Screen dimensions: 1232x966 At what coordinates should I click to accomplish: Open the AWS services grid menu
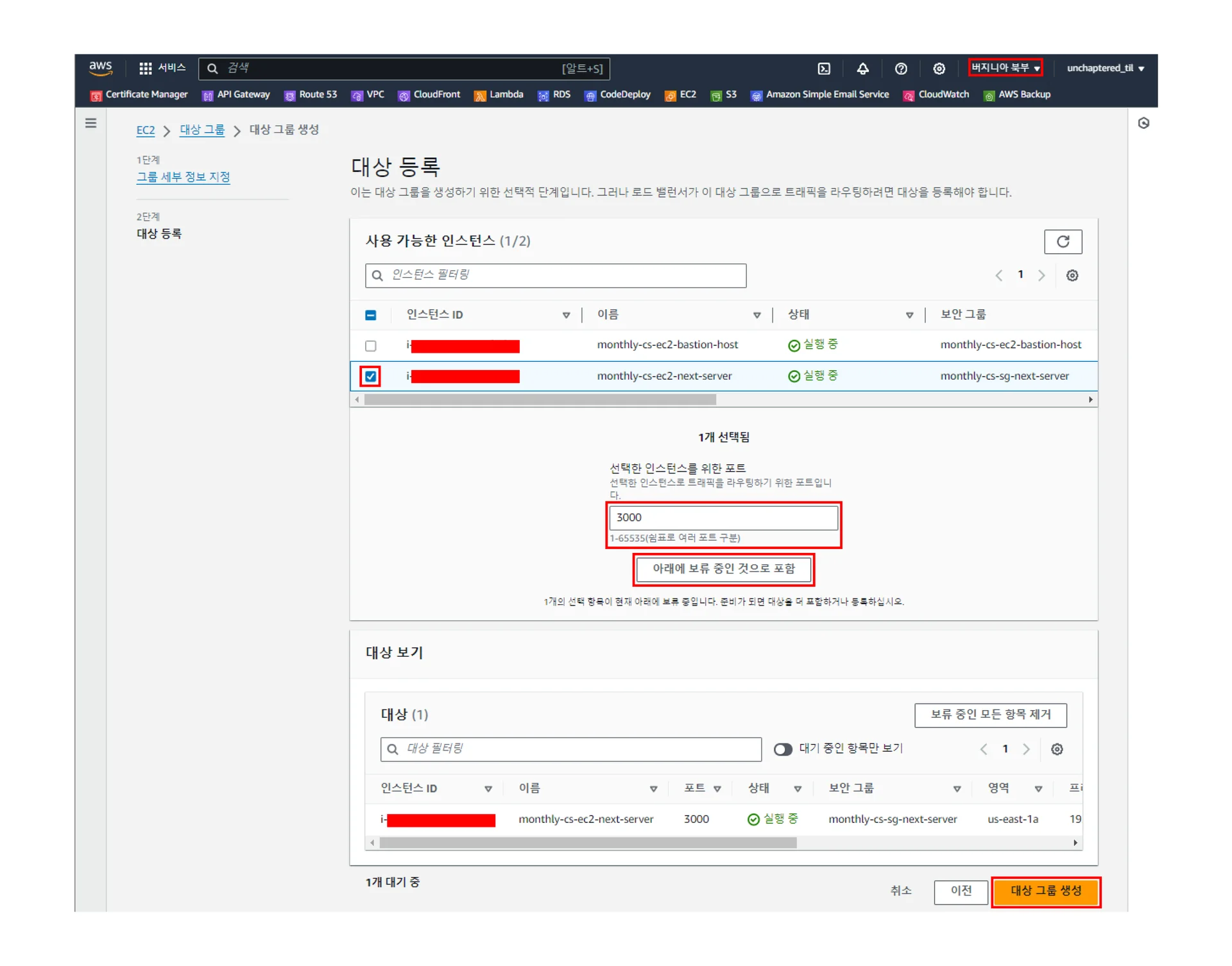pyautogui.click(x=146, y=68)
